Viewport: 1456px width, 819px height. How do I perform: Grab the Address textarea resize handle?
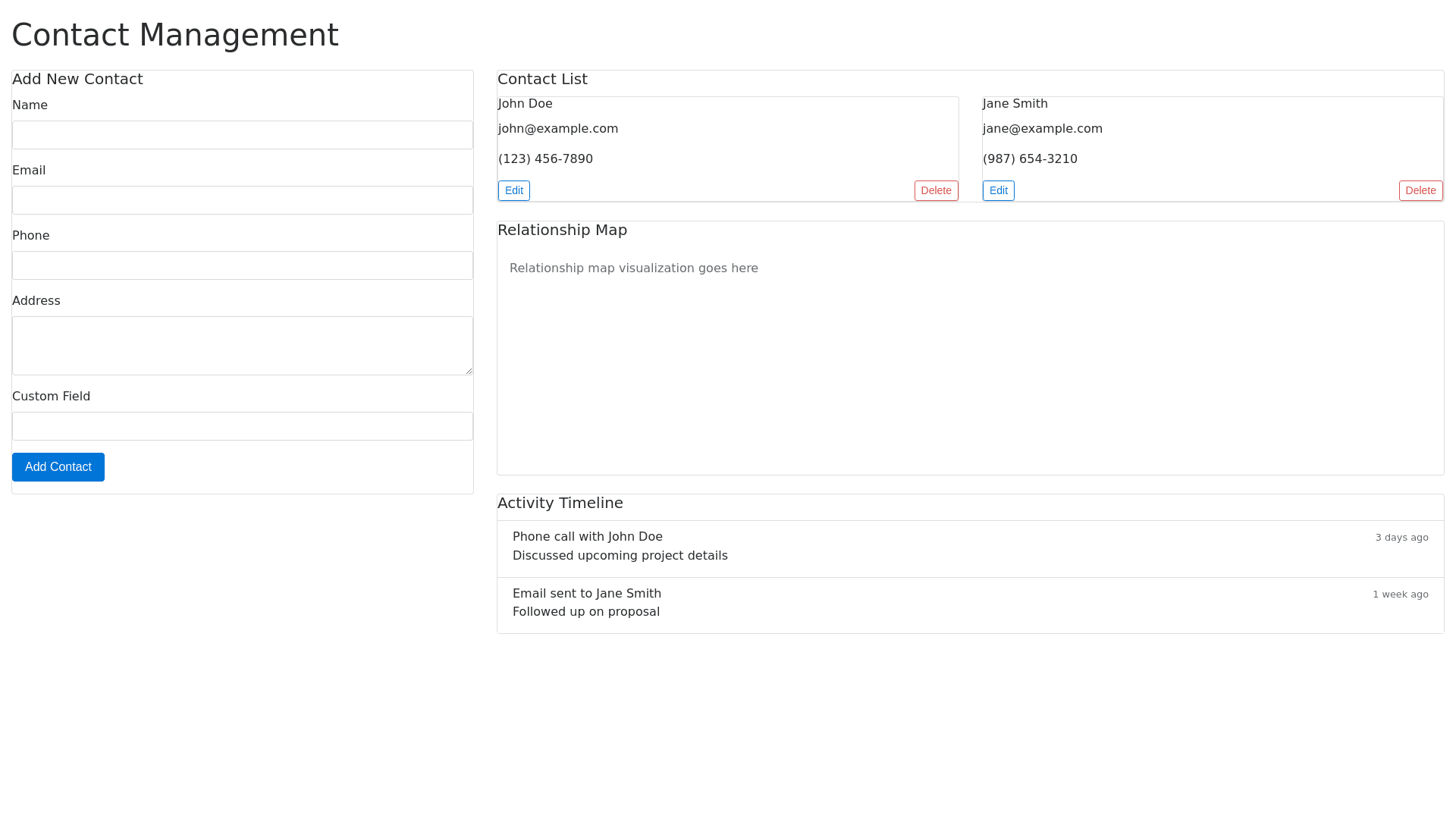click(x=469, y=371)
